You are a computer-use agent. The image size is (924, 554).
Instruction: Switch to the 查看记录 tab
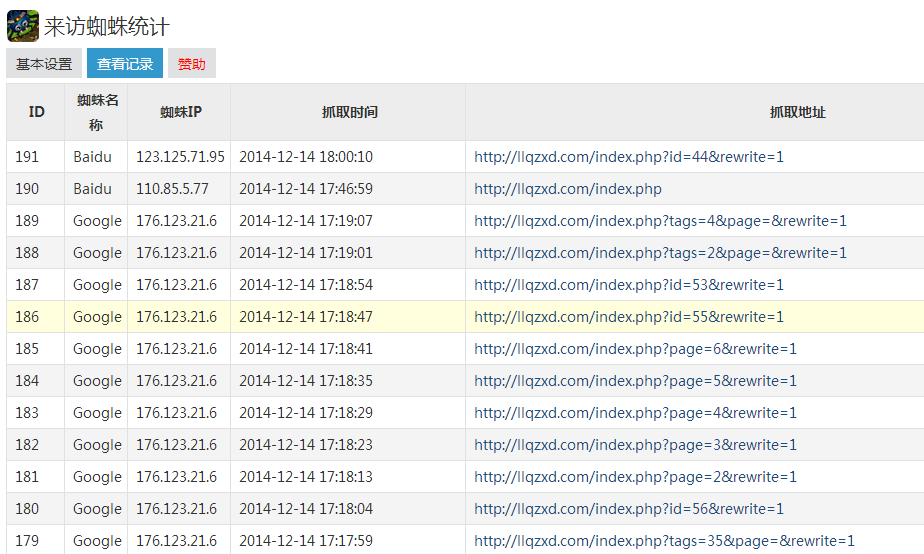point(125,64)
